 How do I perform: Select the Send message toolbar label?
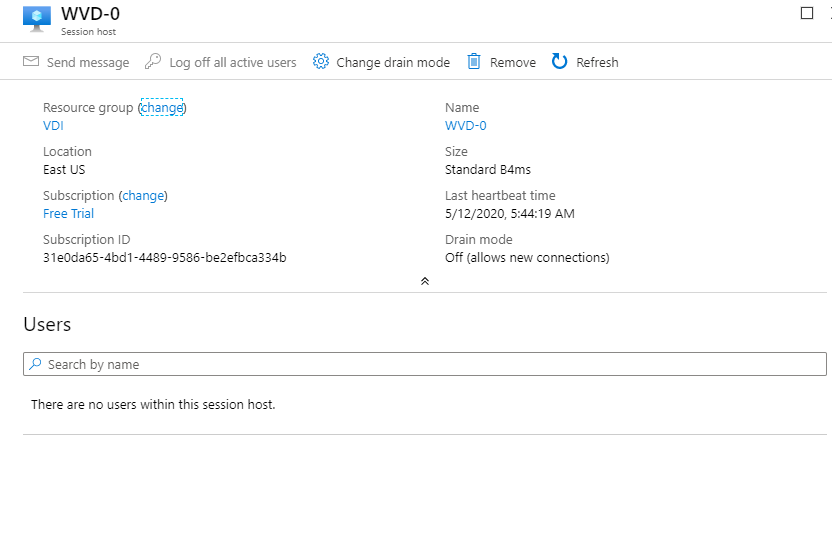coord(88,63)
